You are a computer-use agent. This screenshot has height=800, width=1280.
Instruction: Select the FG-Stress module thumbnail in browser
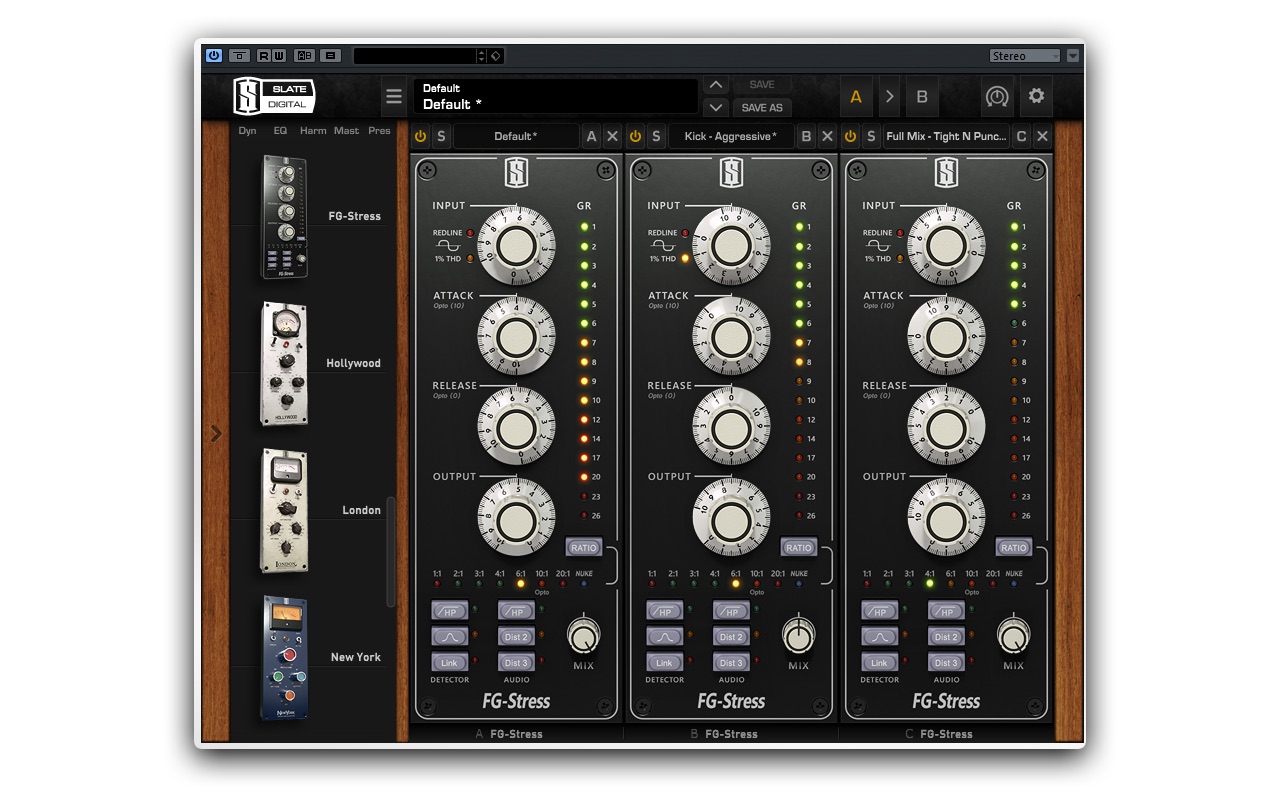(x=285, y=216)
